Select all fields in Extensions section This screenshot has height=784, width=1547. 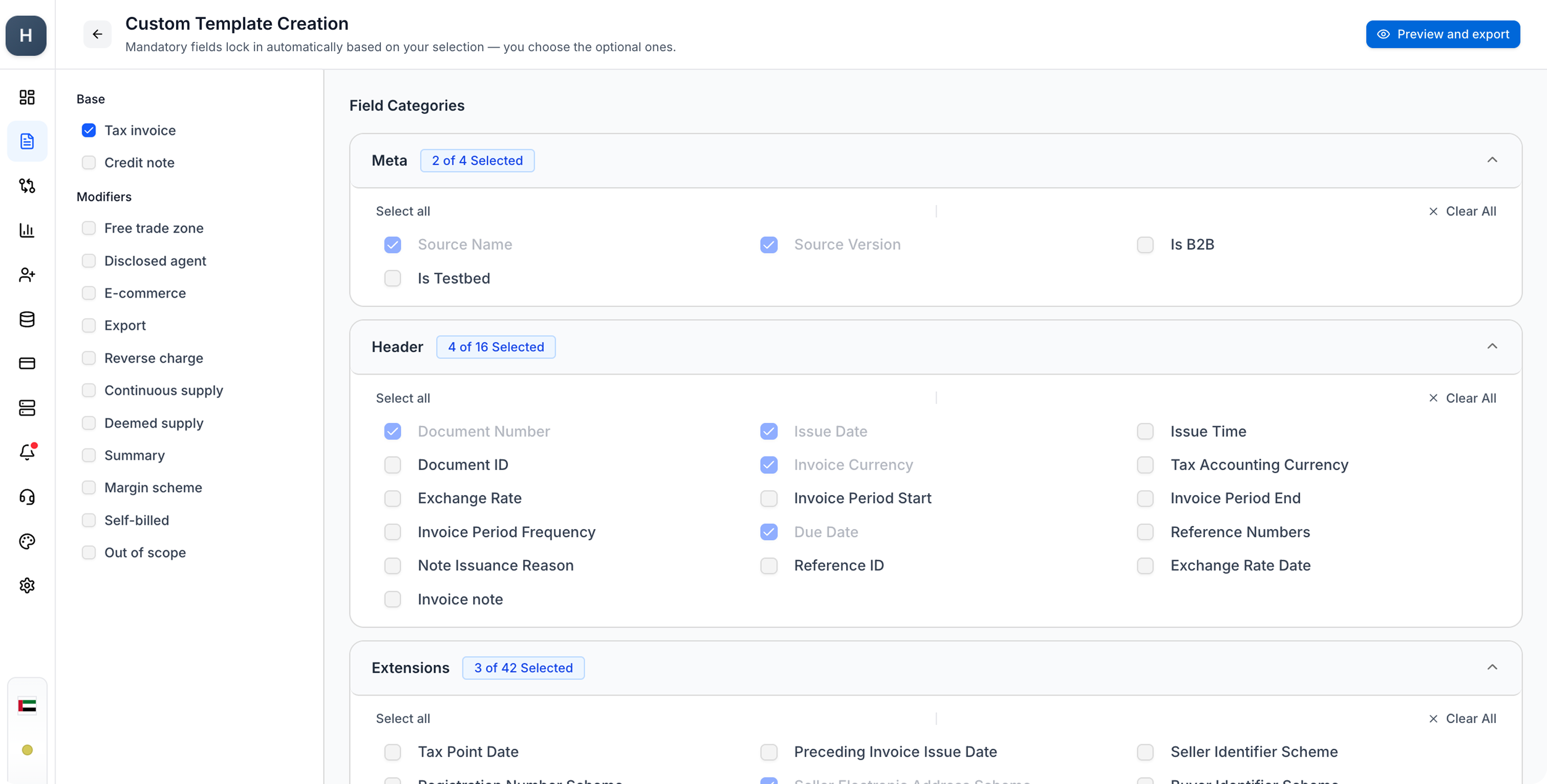(x=403, y=718)
